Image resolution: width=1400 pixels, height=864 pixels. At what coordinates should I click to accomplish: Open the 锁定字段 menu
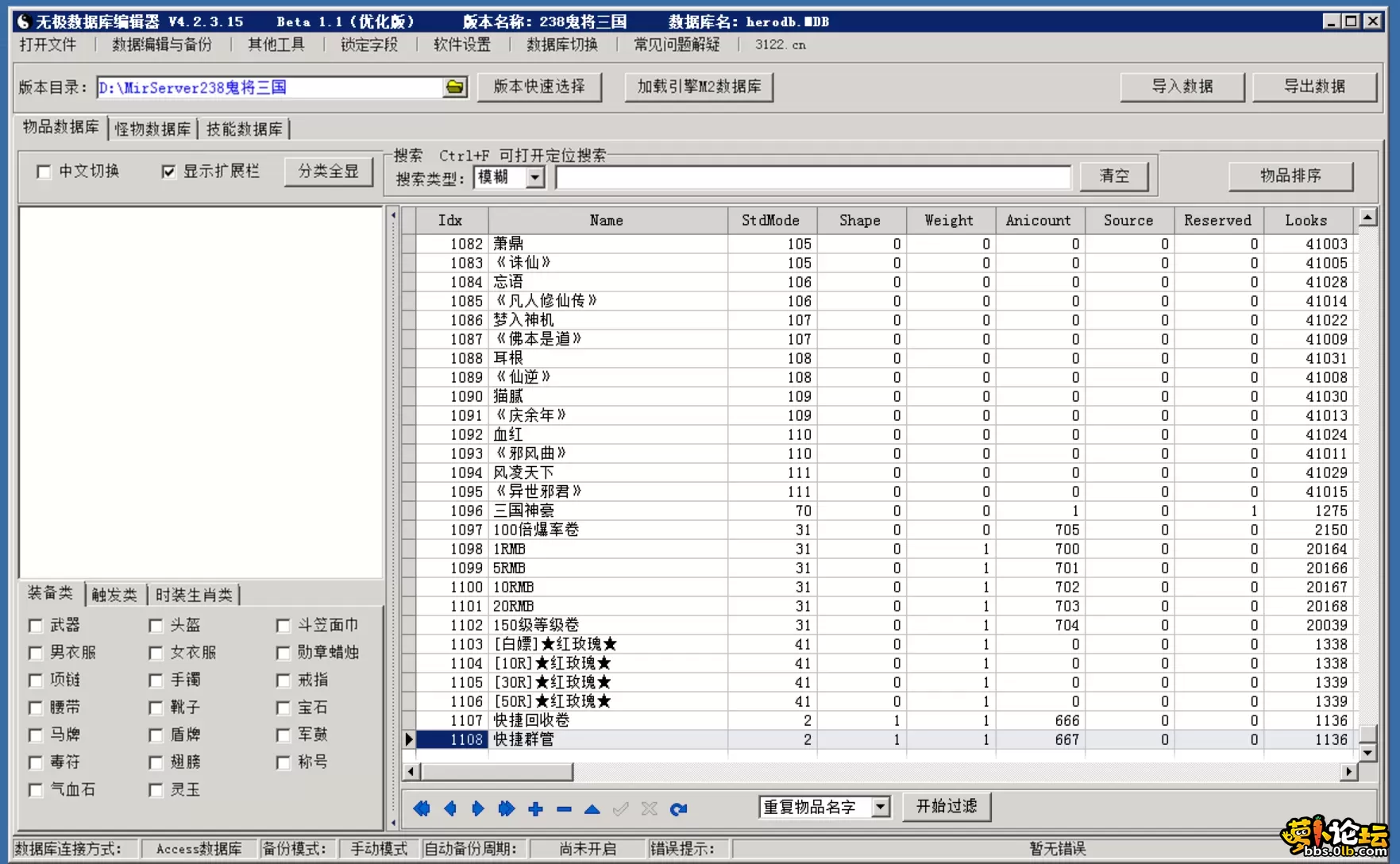[369, 44]
